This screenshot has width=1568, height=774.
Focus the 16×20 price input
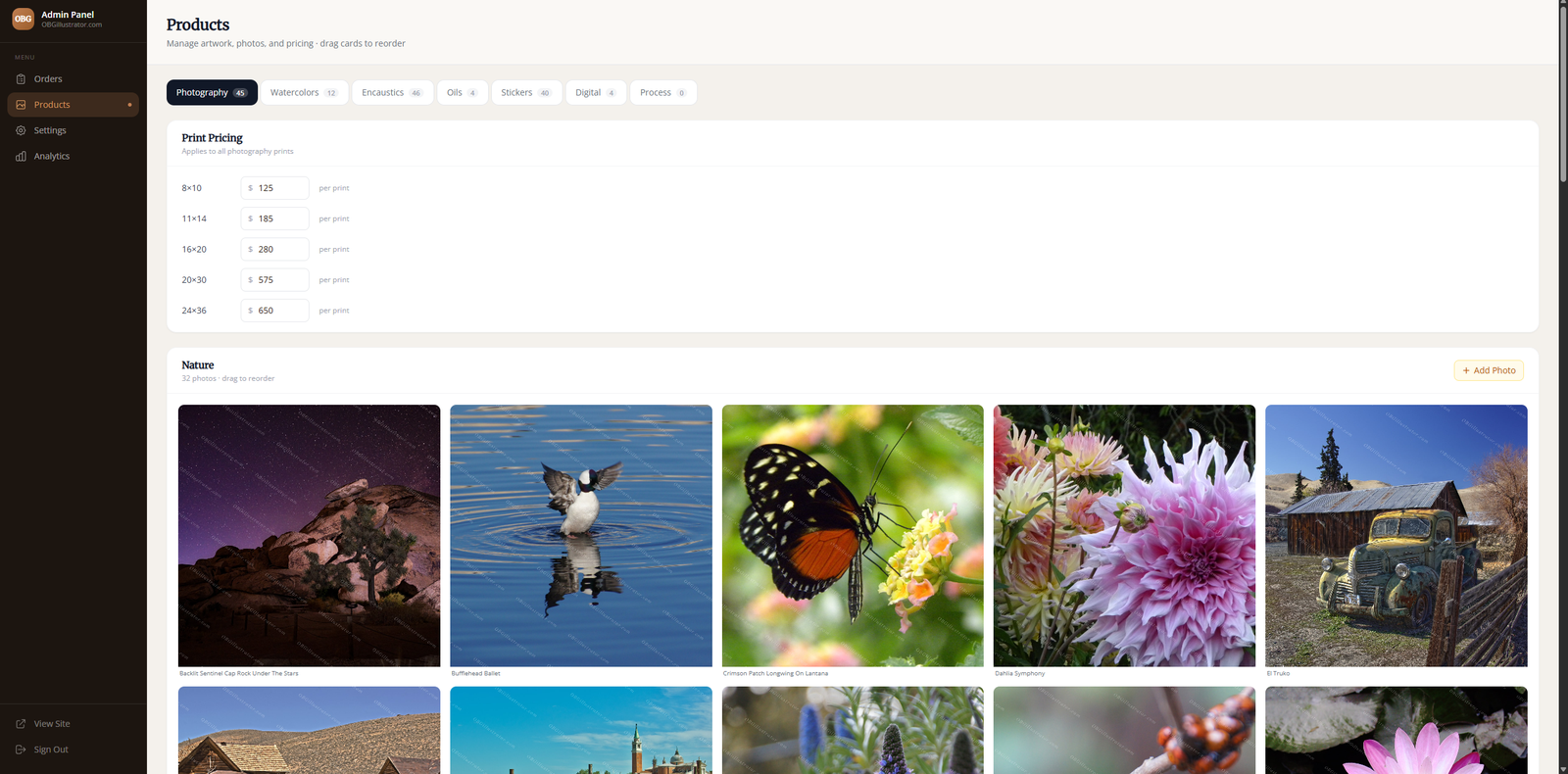coord(274,249)
